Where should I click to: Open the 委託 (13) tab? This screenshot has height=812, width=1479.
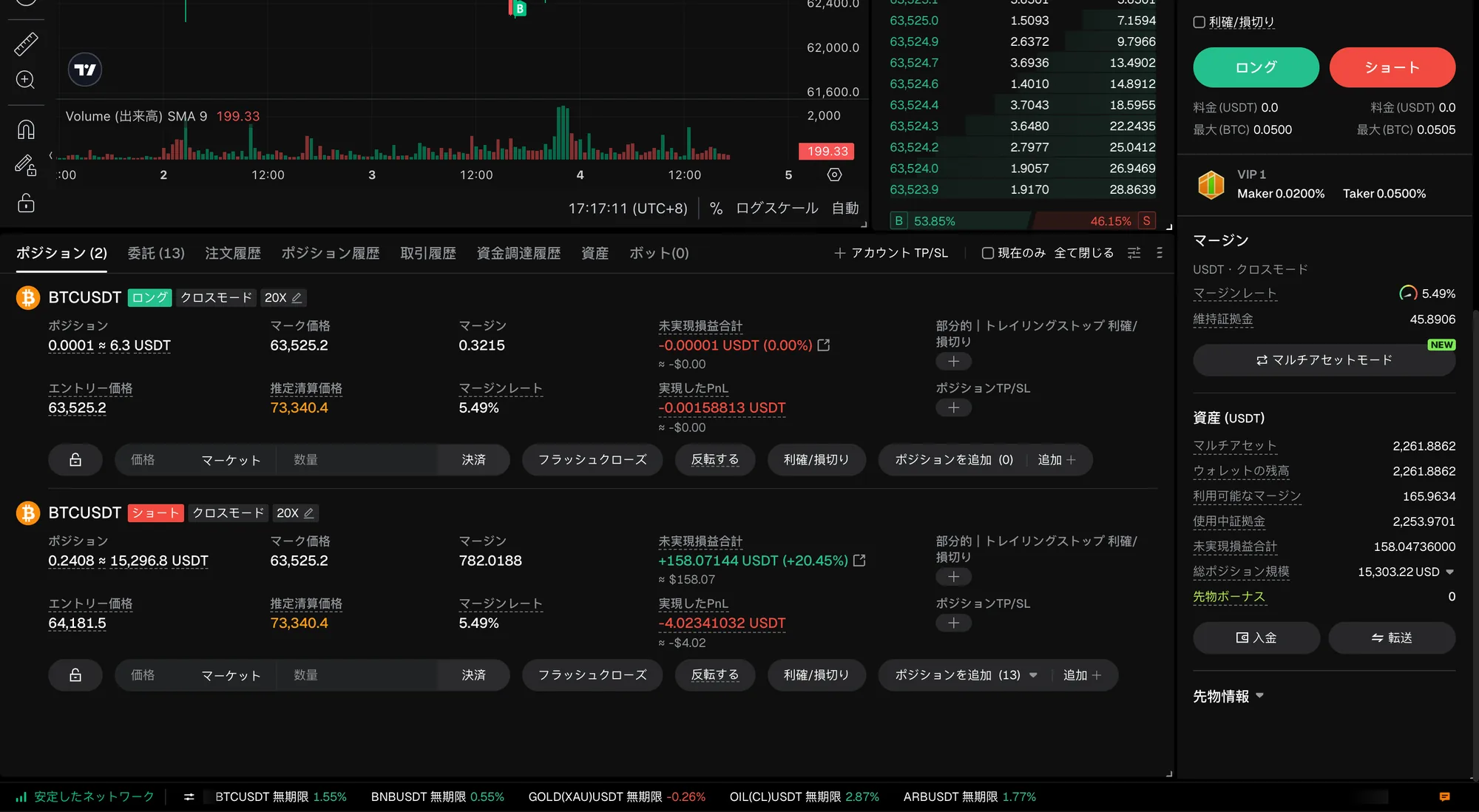coord(156,254)
